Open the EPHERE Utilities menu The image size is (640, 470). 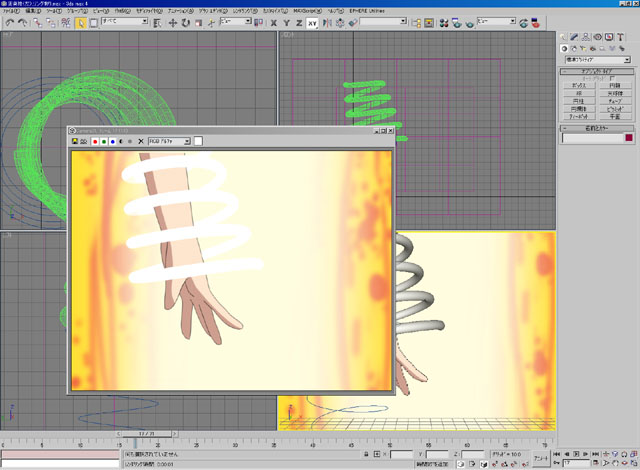tap(367, 11)
